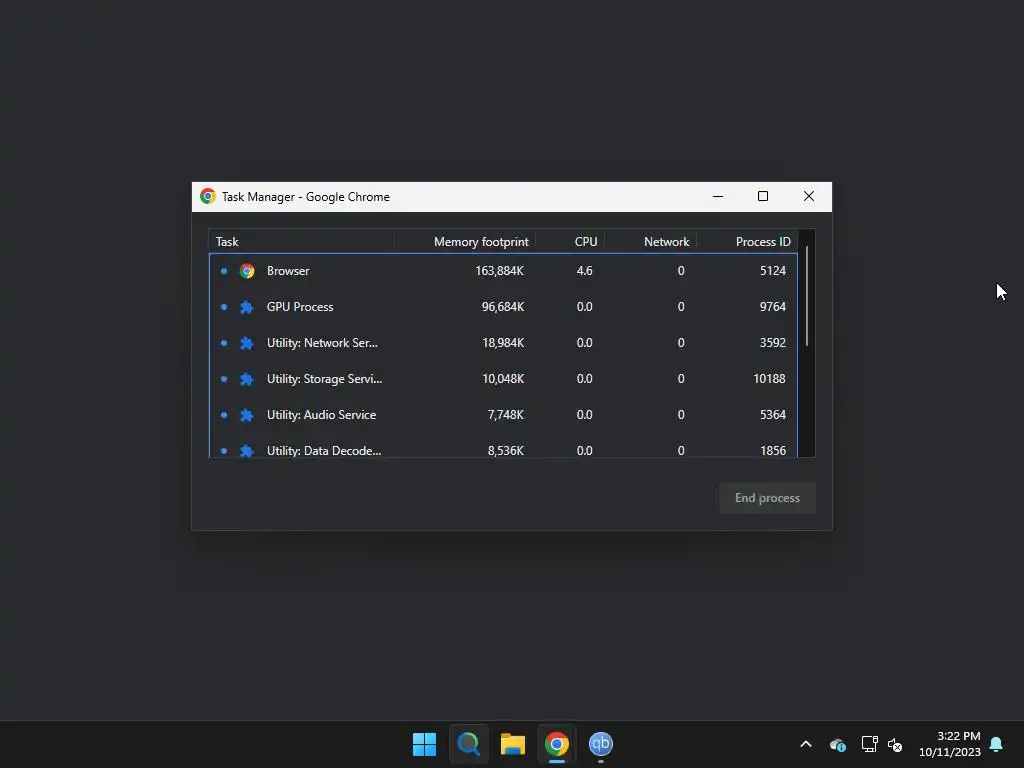Select the Browser task row
Viewport: 1024px width, 768px height.
[x=503, y=271]
